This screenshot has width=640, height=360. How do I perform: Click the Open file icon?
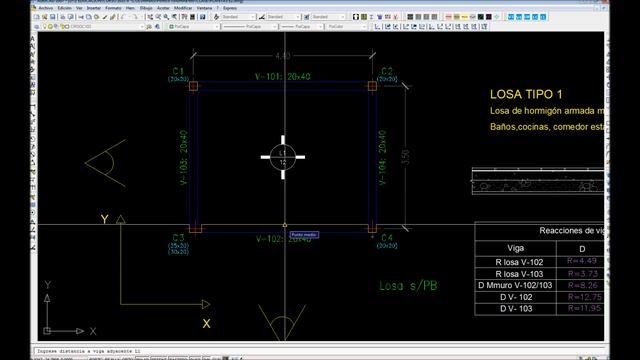[x=44, y=17]
